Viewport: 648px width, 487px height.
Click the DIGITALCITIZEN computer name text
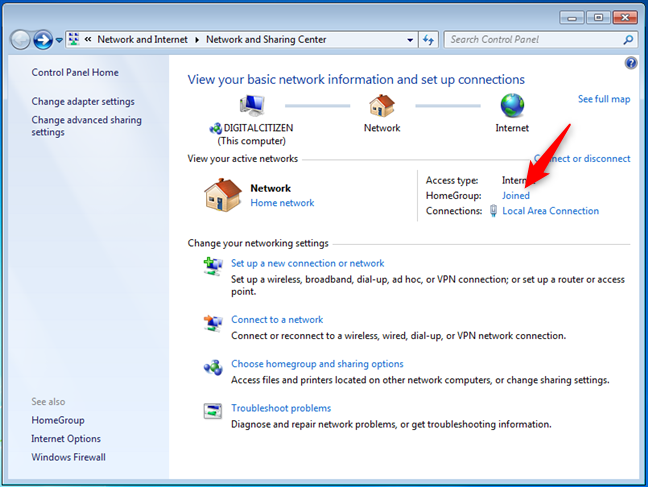point(258,128)
